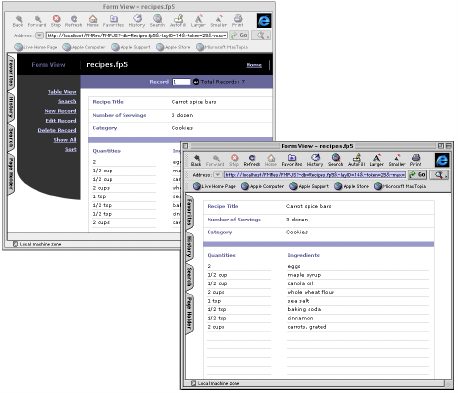
Task: Click the magnifier button beside Go in front window
Action: pos(439,175)
